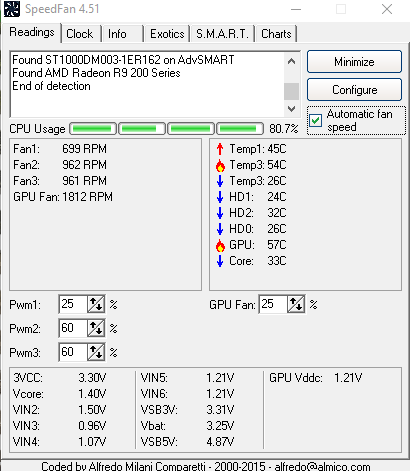The width and height of the screenshot is (410, 471).
Task: Minimize SpeedFan via the title bar button
Action: [296, 9]
